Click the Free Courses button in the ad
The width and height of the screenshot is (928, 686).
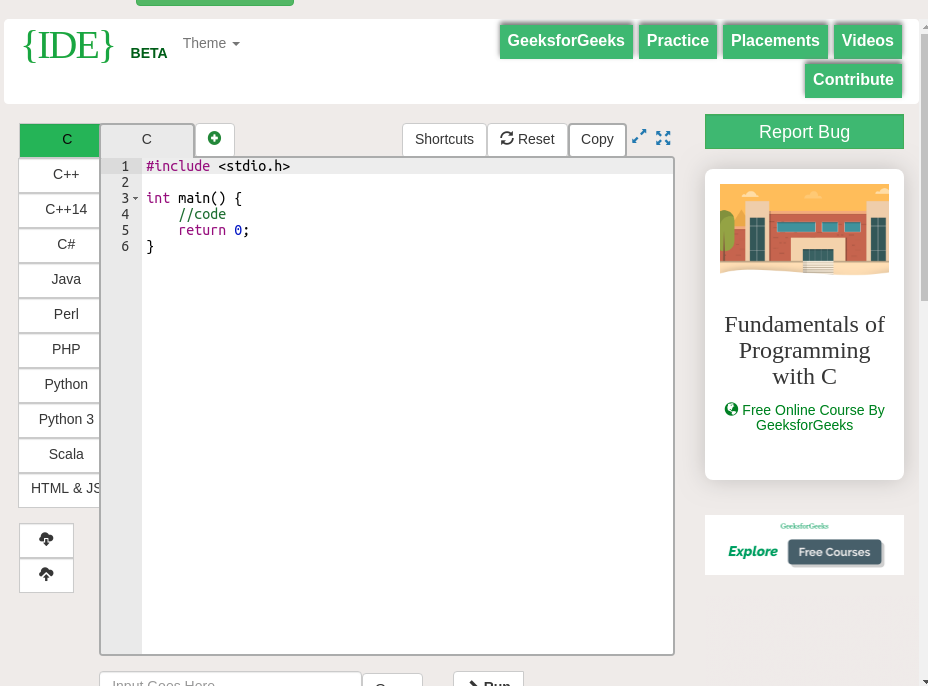pyautogui.click(x=834, y=551)
